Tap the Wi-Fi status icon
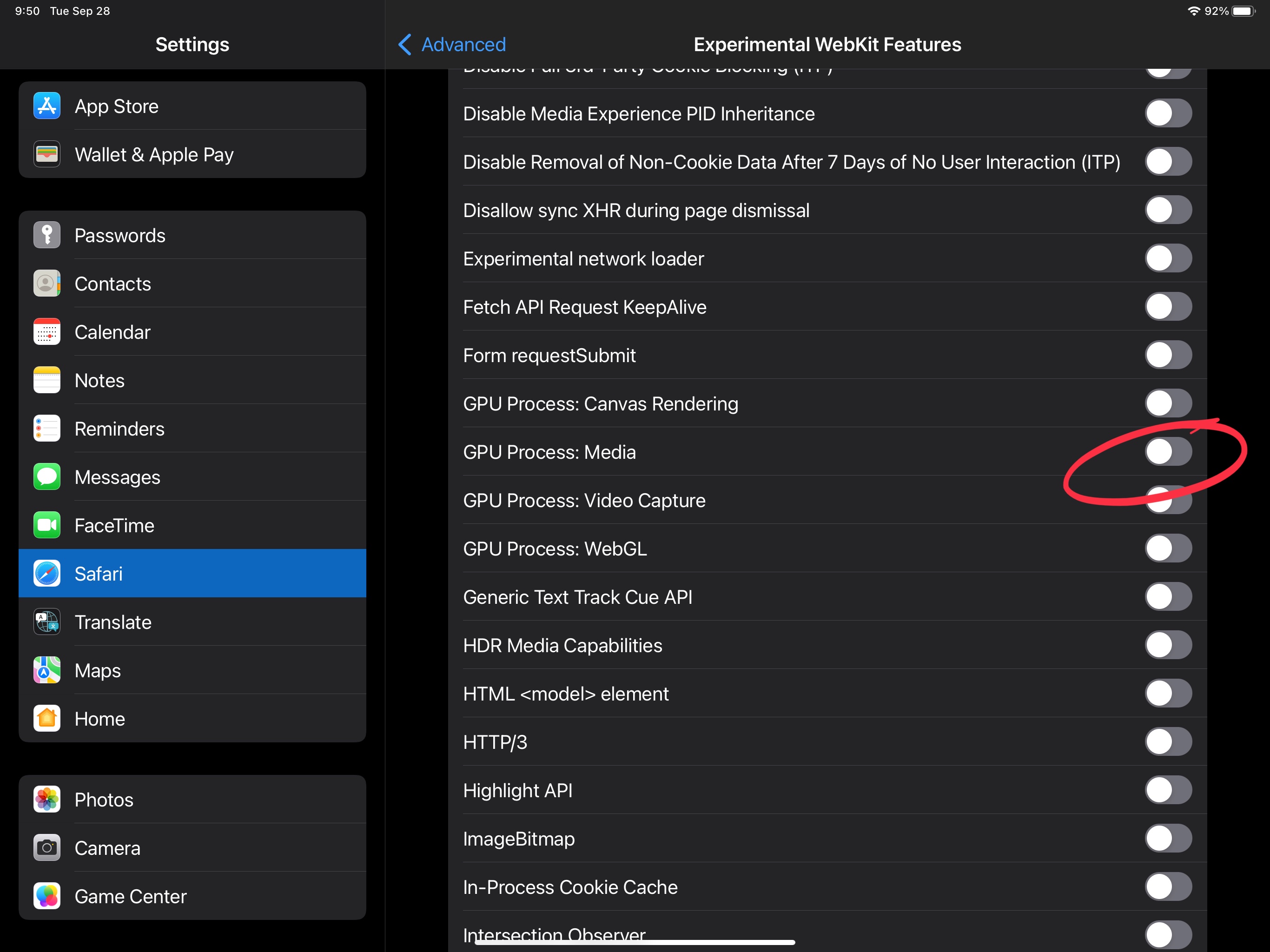This screenshot has height=952, width=1270. pos(1194,11)
